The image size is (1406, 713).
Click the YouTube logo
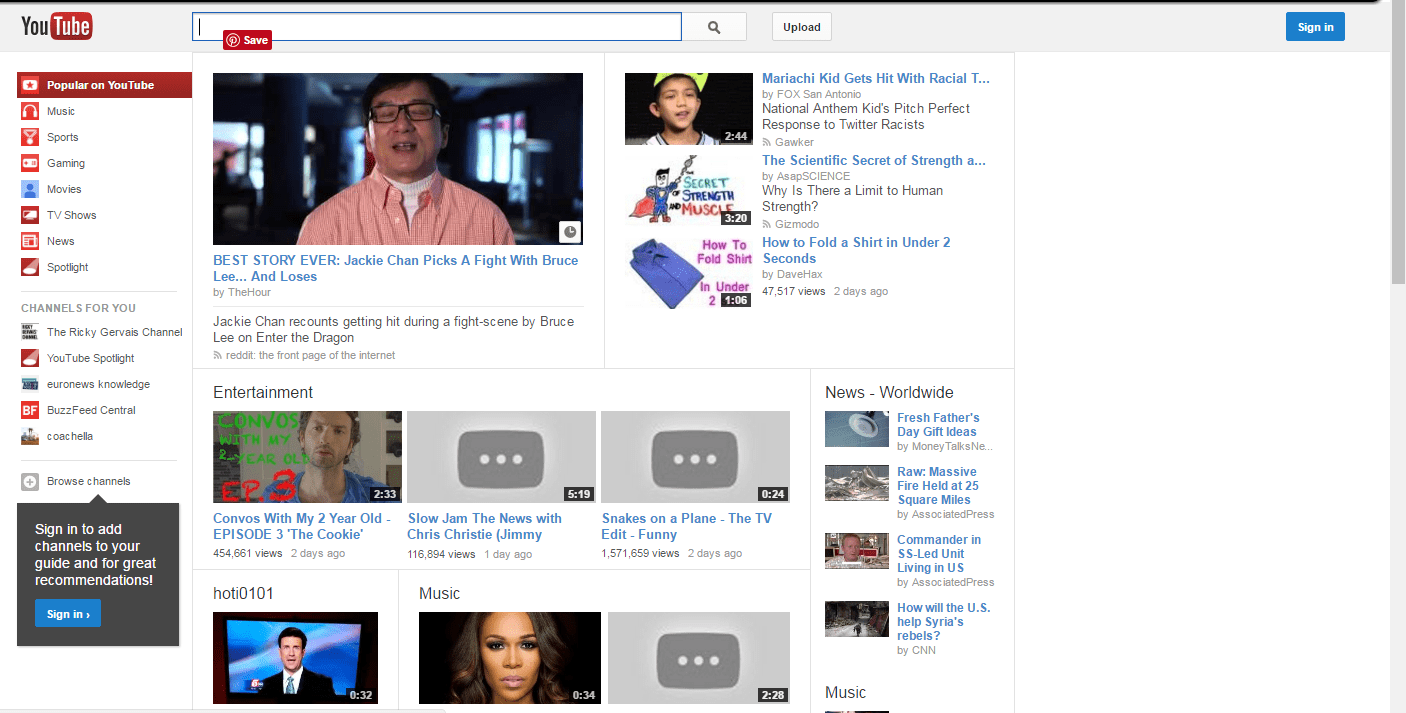tap(57, 26)
